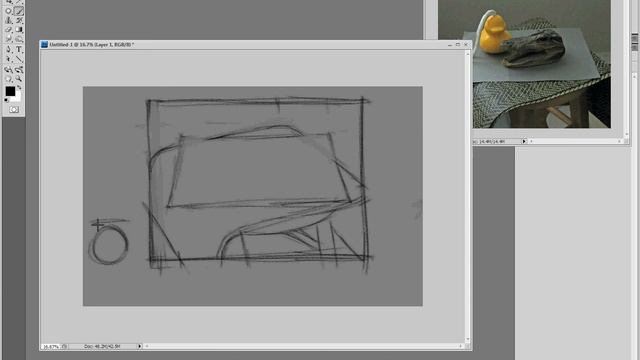Screen dimensions: 640x360
Task: Minimize the Untitled-1 document window
Action: pyautogui.click(x=450, y=44)
